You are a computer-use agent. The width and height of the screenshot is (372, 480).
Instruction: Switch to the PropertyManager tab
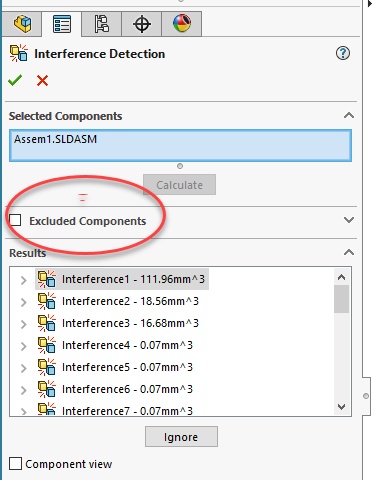tap(62, 24)
